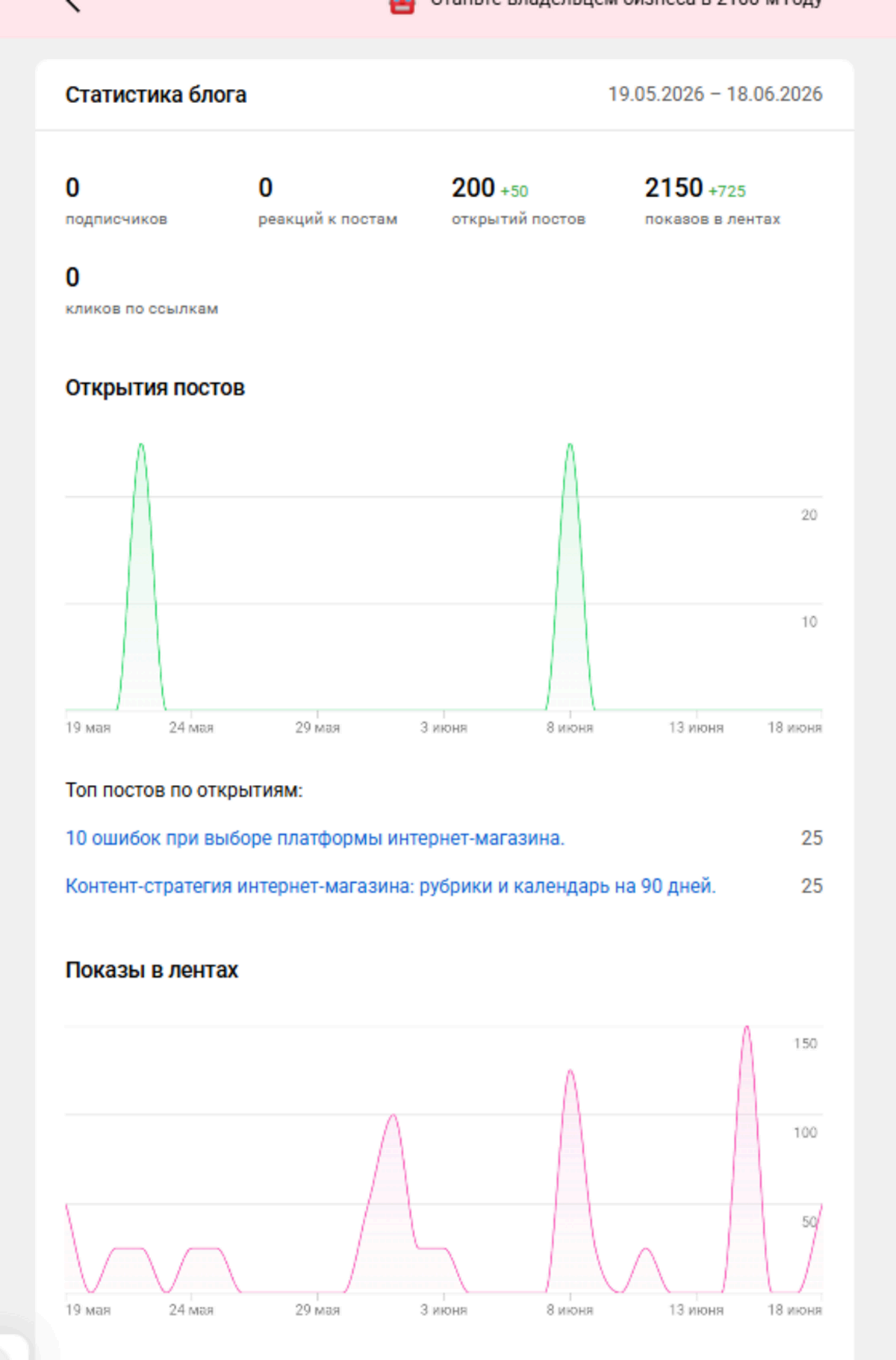Click the pink peak at 8 июня
The image size is (896, 1360).
point(570,1072)
